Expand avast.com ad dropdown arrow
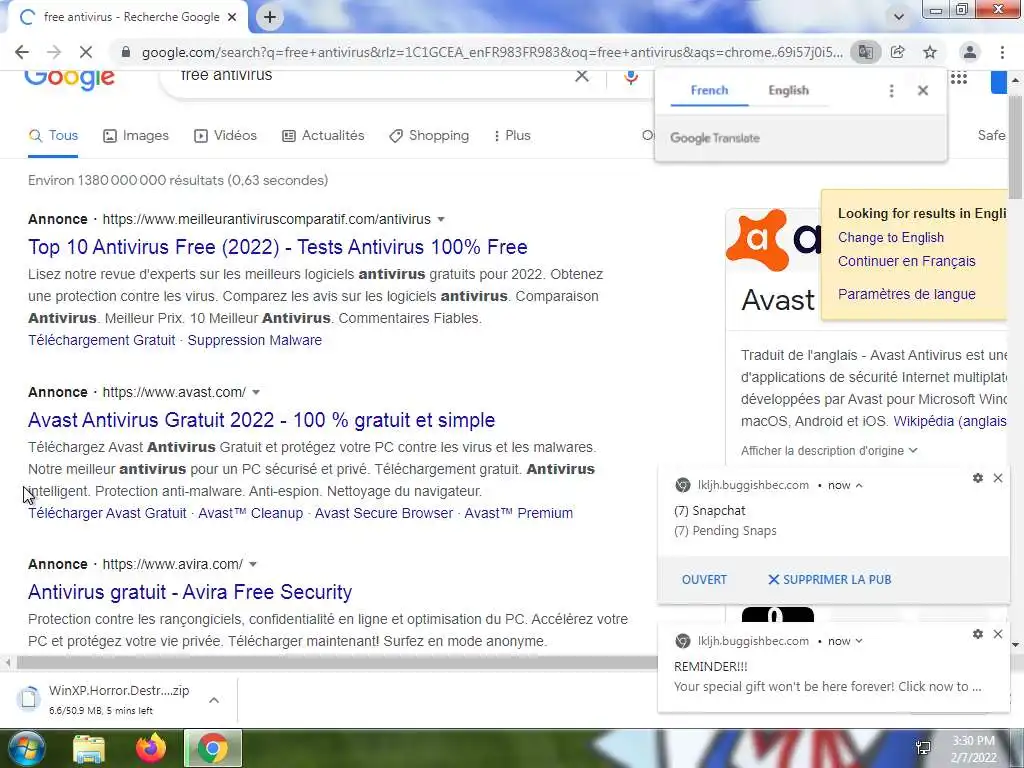This screenshot has width=1024, height=768. tap(256, 392)
